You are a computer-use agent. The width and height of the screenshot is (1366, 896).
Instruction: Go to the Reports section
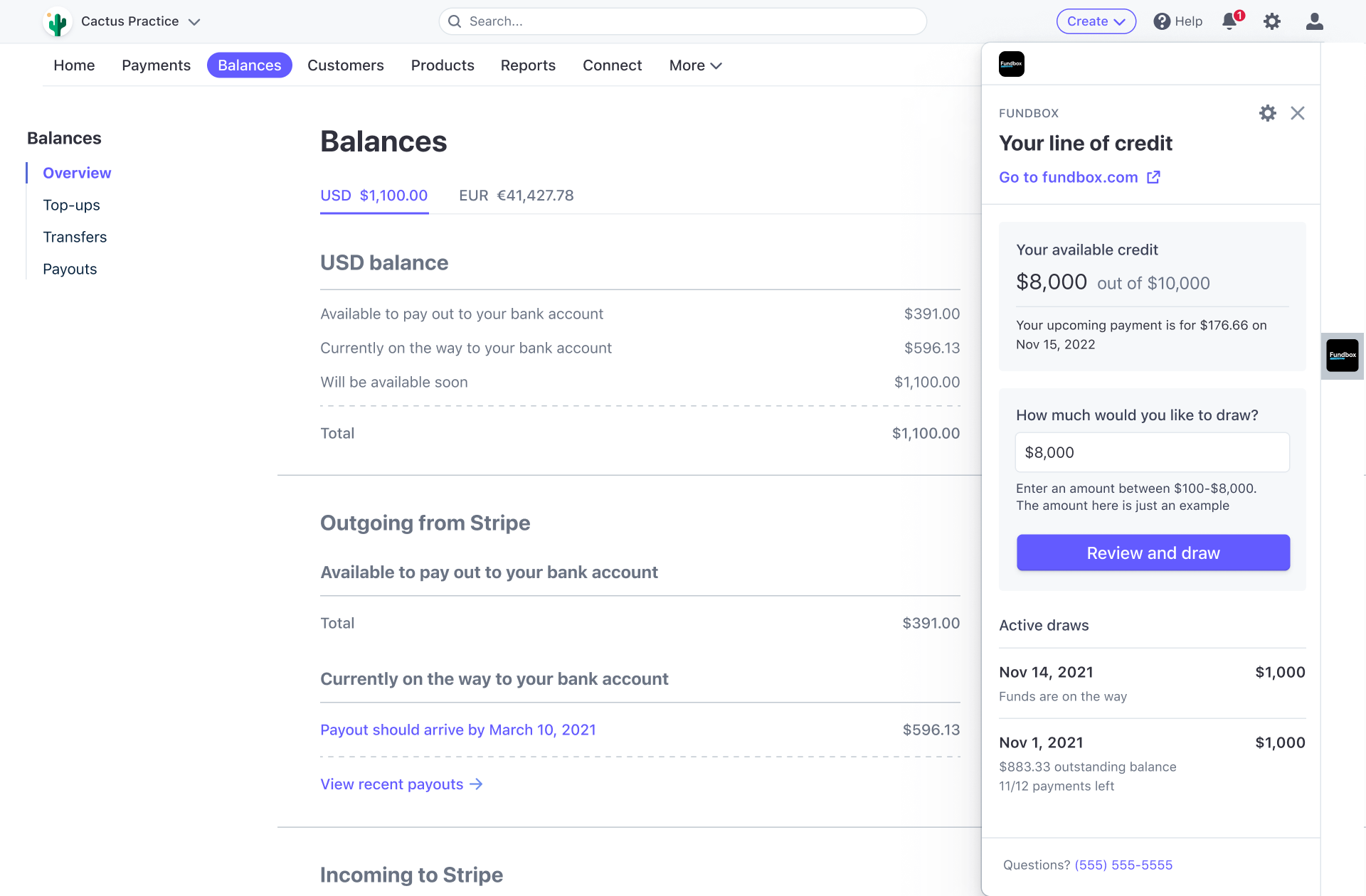(x=528, y=65)
